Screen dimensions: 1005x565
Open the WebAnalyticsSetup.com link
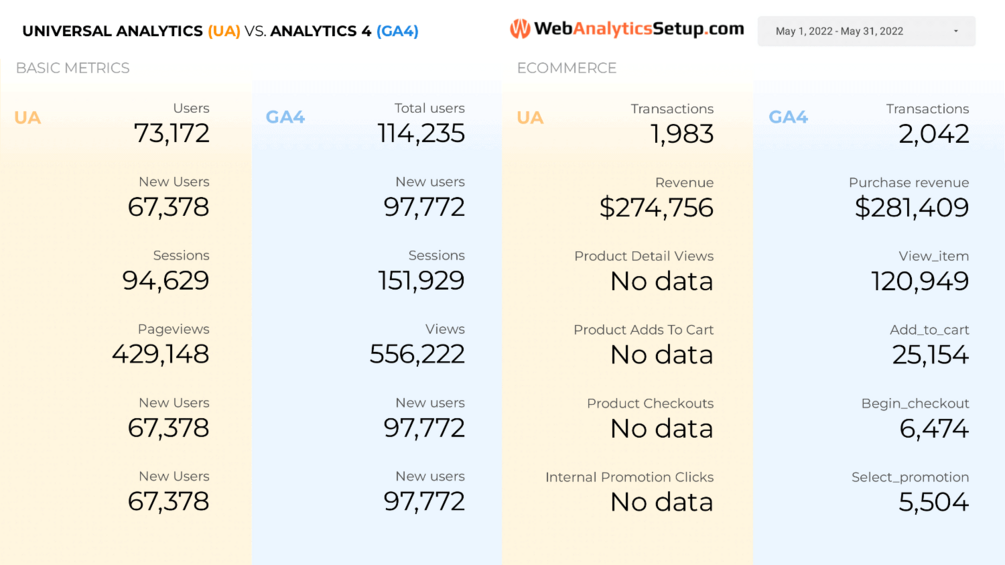[638, 30]
